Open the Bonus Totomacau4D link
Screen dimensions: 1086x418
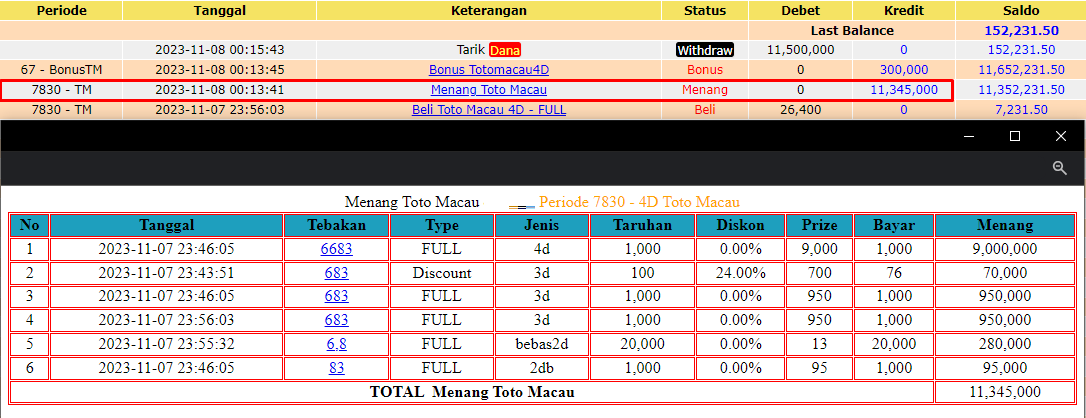(489, 70)
